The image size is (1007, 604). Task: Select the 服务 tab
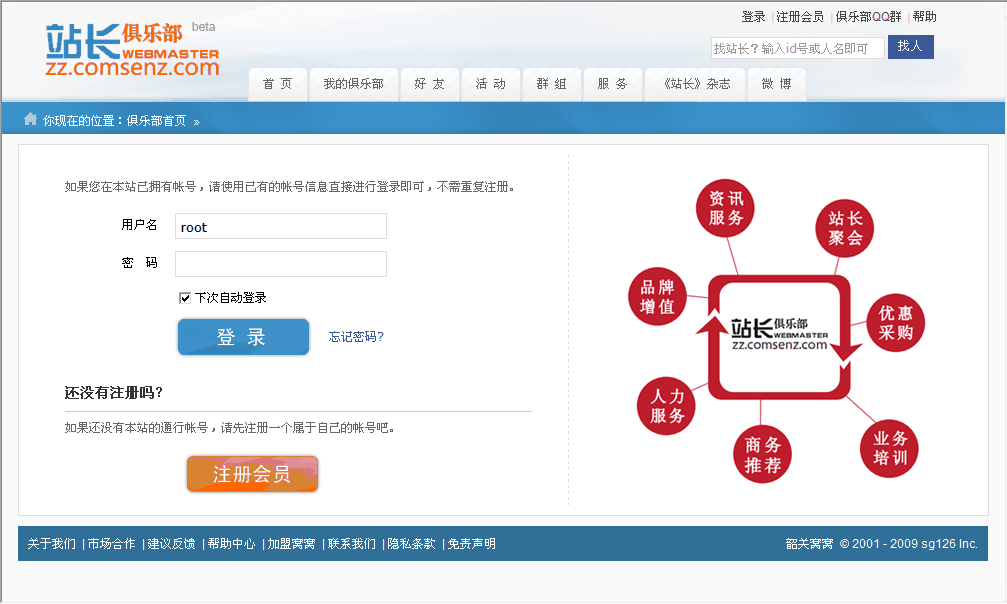pyautogui.click(x=613, y=84)
